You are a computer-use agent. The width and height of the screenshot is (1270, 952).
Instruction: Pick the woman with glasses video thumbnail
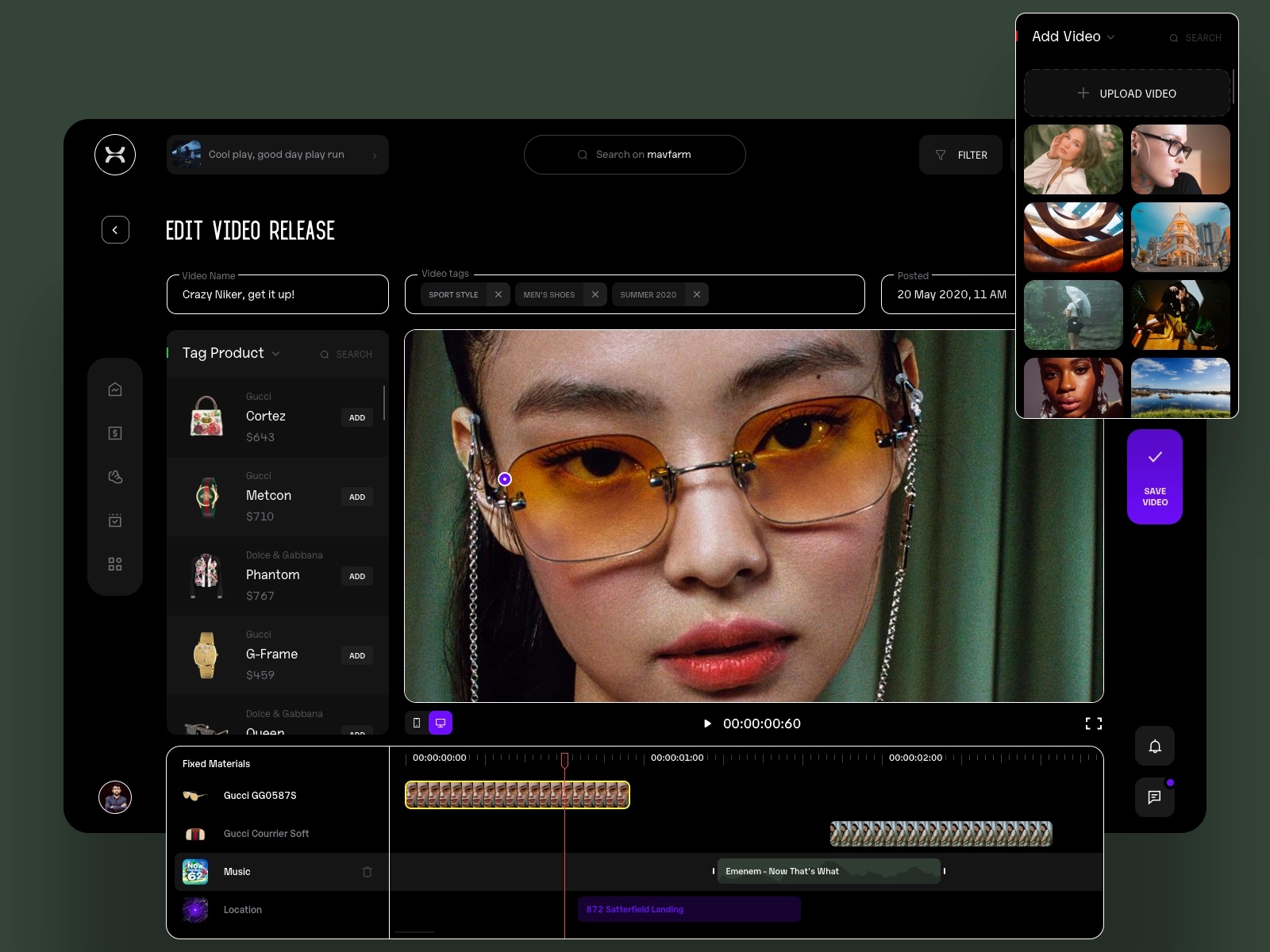pyautogui.click(x=1180, y=159)
